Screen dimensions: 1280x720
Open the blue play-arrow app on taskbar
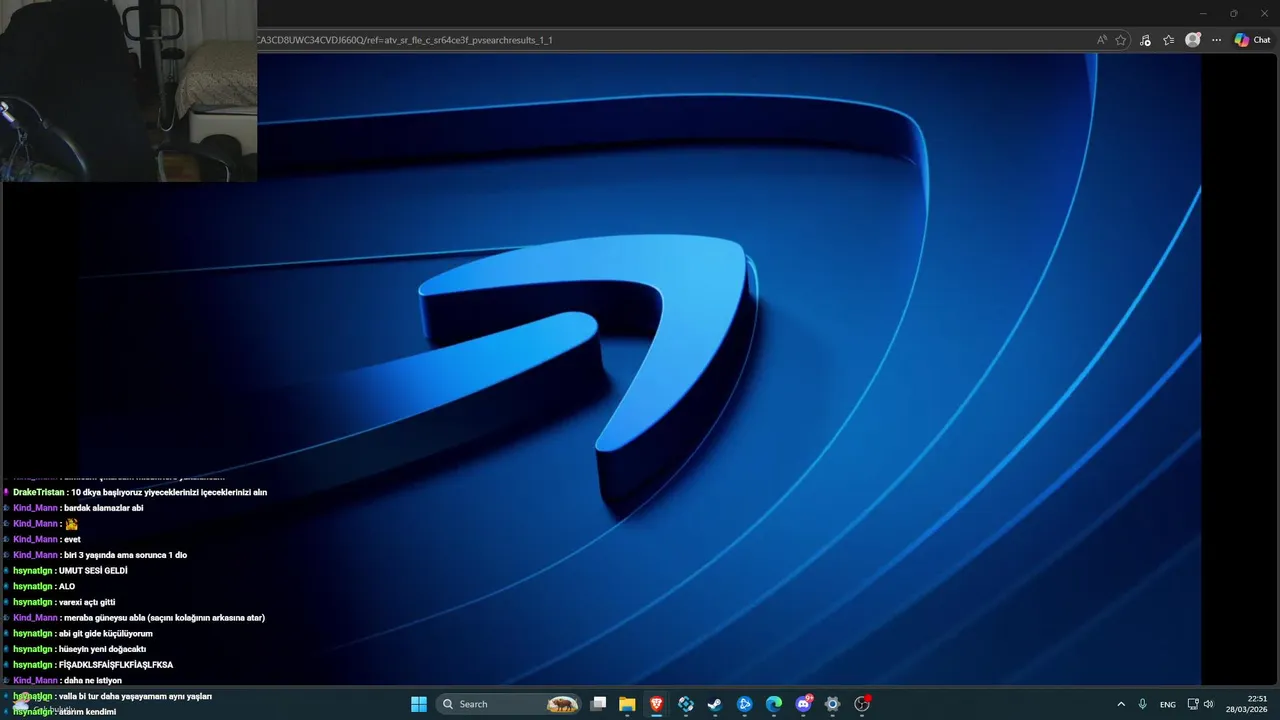pos(744,704)
